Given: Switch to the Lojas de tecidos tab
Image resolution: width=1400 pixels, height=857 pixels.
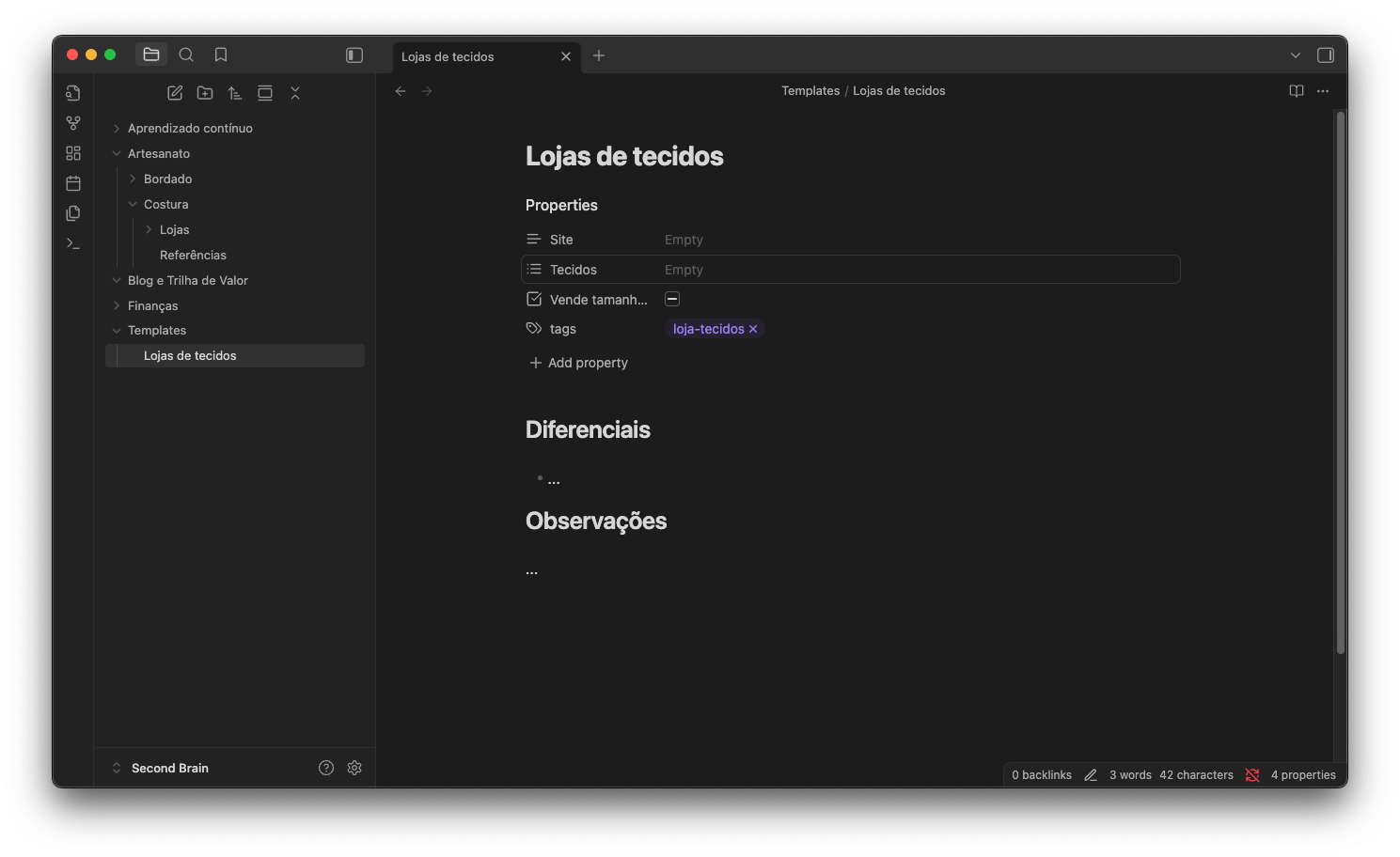Looking at the screenshot, I should [x=448, y=56].
